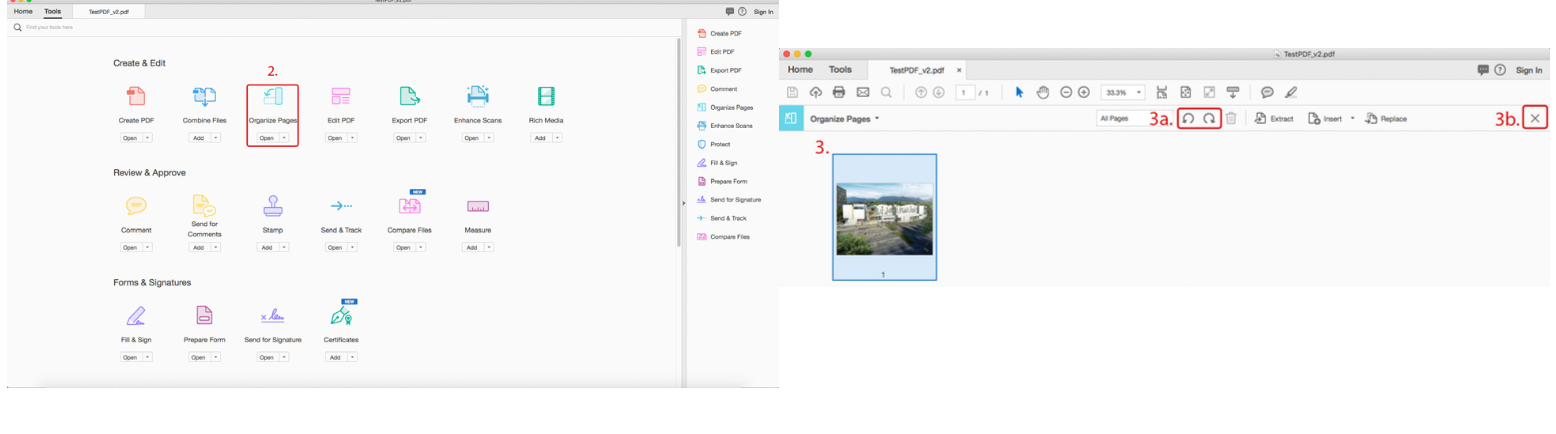Click the Comment tool icon in Review & Approve
Screen dimensions: 1556x434
pyautogui.click(x=136, y=205)
